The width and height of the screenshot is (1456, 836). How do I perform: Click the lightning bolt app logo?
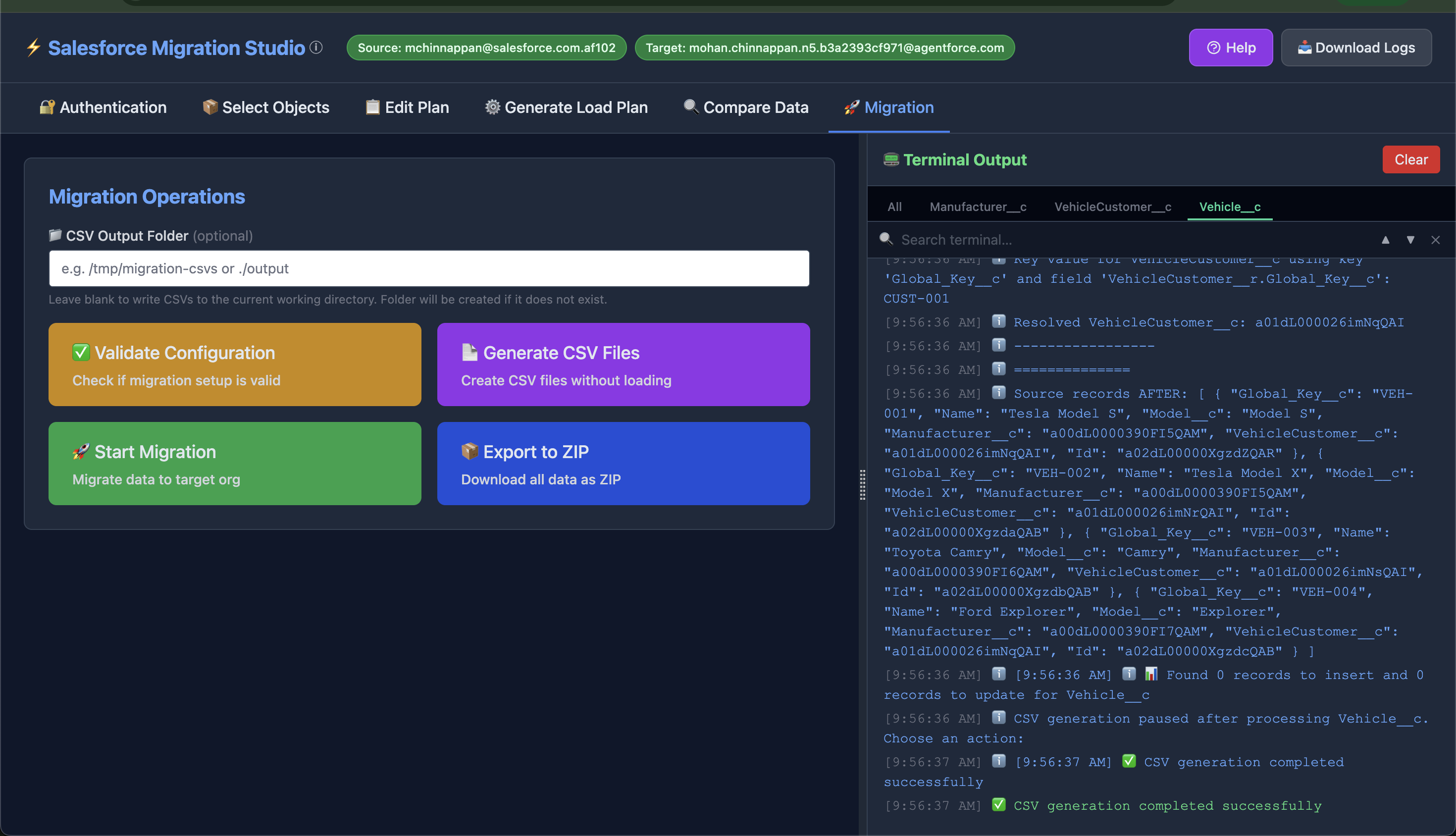34,48
